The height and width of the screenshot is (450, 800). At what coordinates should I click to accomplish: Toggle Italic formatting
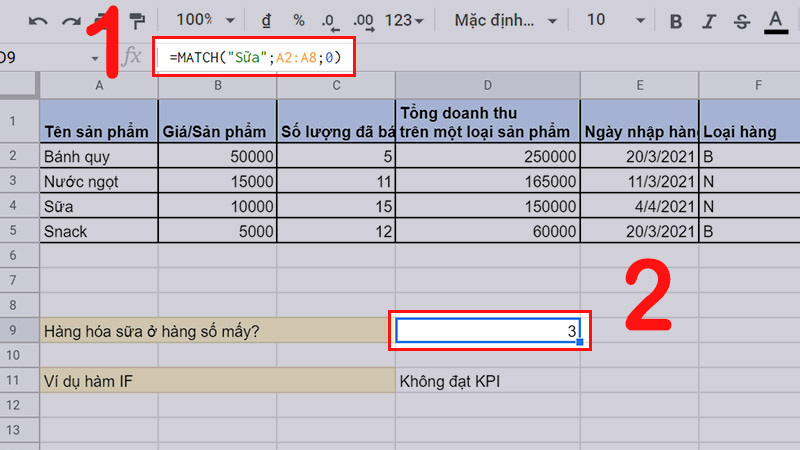(x=709, y=20)
